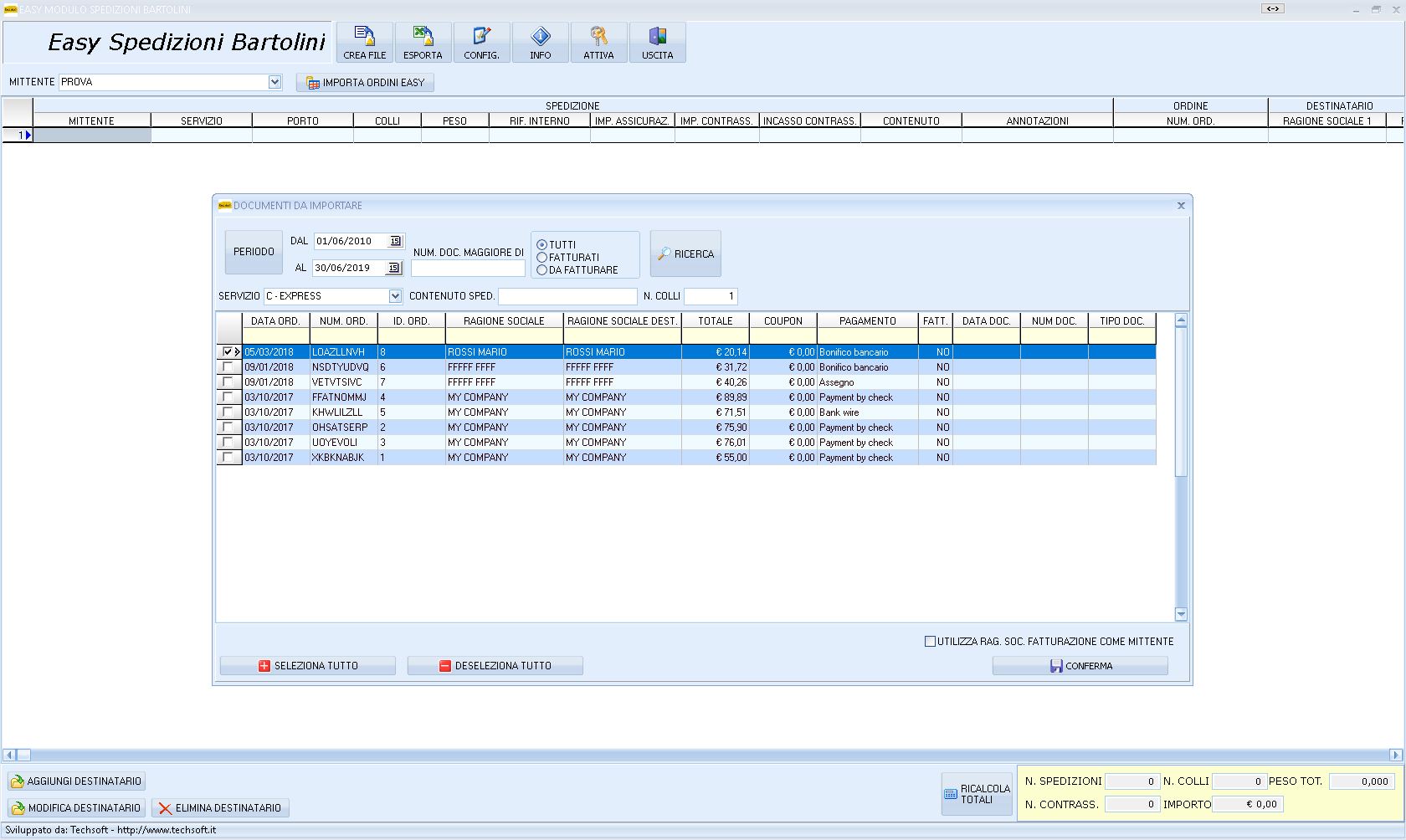Click the ATTIVA keys icon
This screenshot has width=1406, height=840.
(x=598, y=42)
